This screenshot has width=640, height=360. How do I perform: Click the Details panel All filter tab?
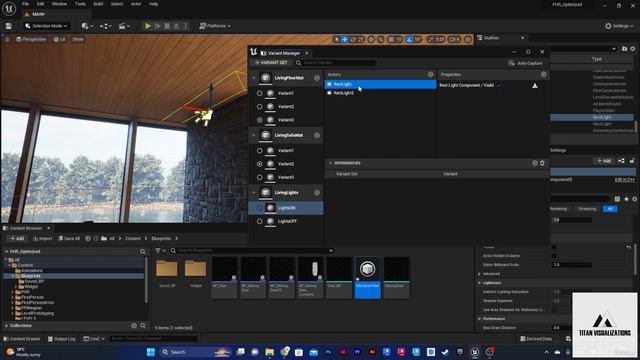click(610, 209)
